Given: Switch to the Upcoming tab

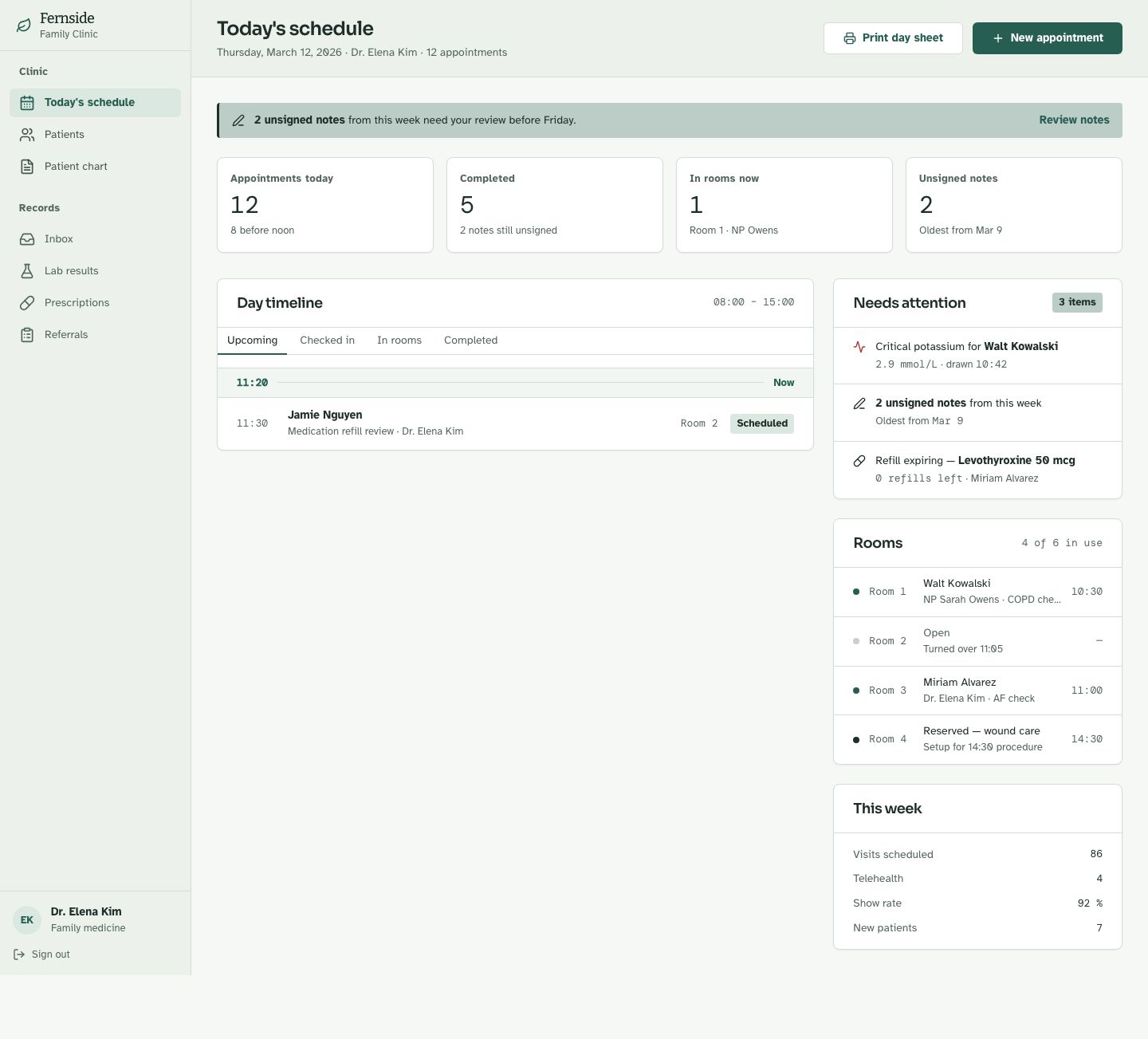Looking at the screenshot, I should pyautogui.click(x=252, y=340).
